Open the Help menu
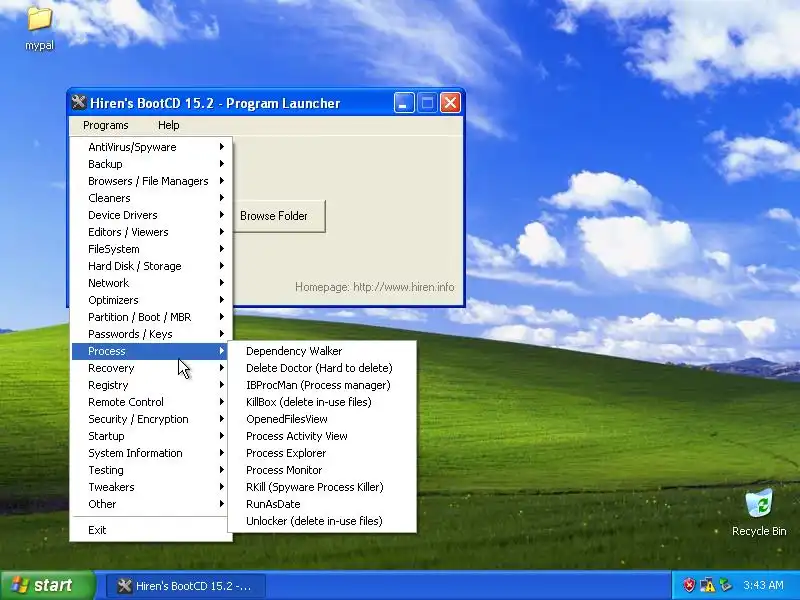Image resolution: width=800 pixels, height=600 pixels. (168, 125)
